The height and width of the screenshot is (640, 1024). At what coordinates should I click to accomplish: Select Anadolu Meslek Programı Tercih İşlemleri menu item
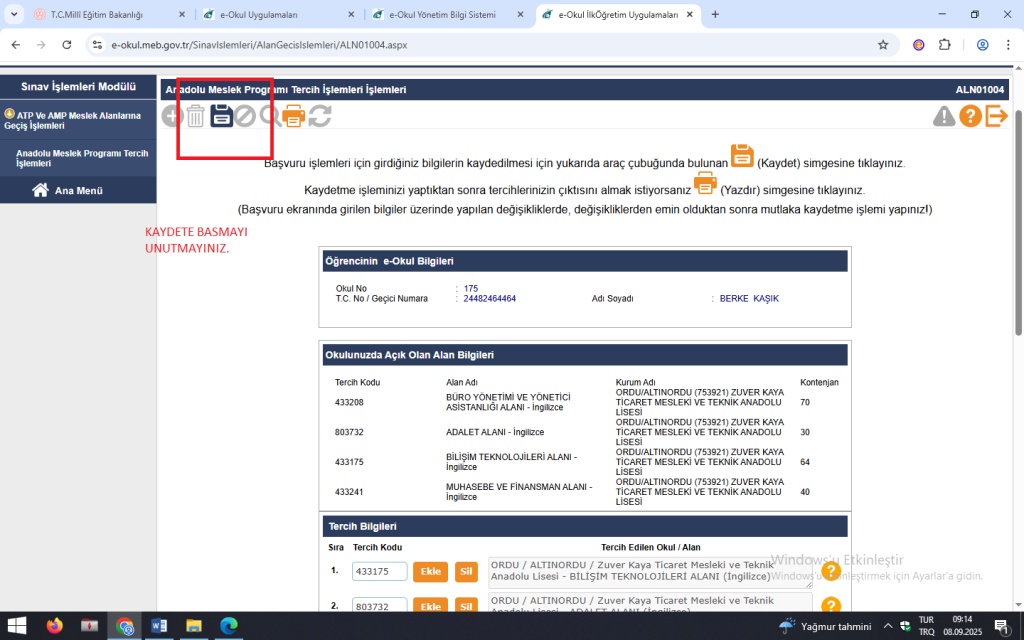point(82,158)
